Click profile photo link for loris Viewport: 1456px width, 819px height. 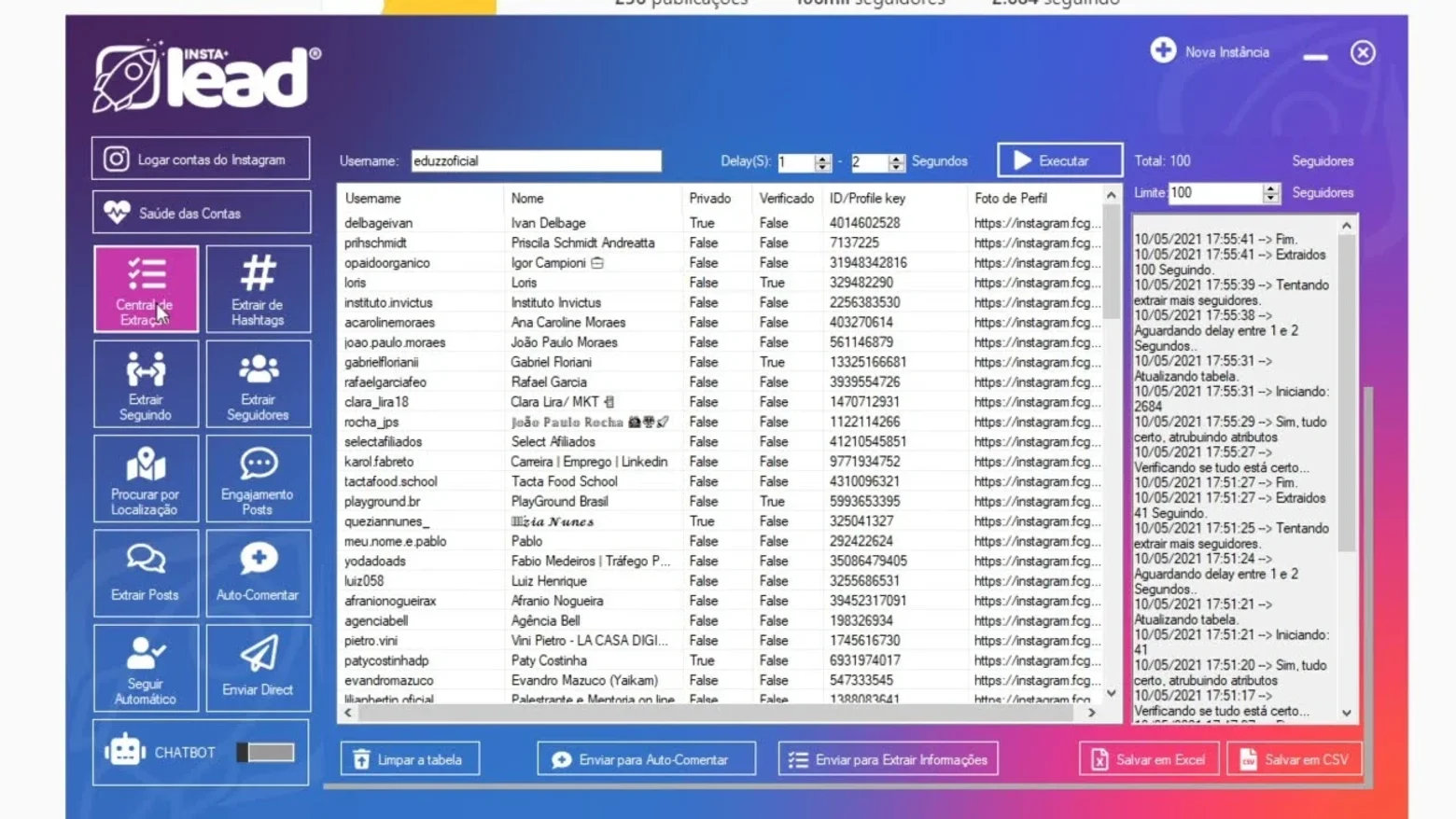[1036, 282]
